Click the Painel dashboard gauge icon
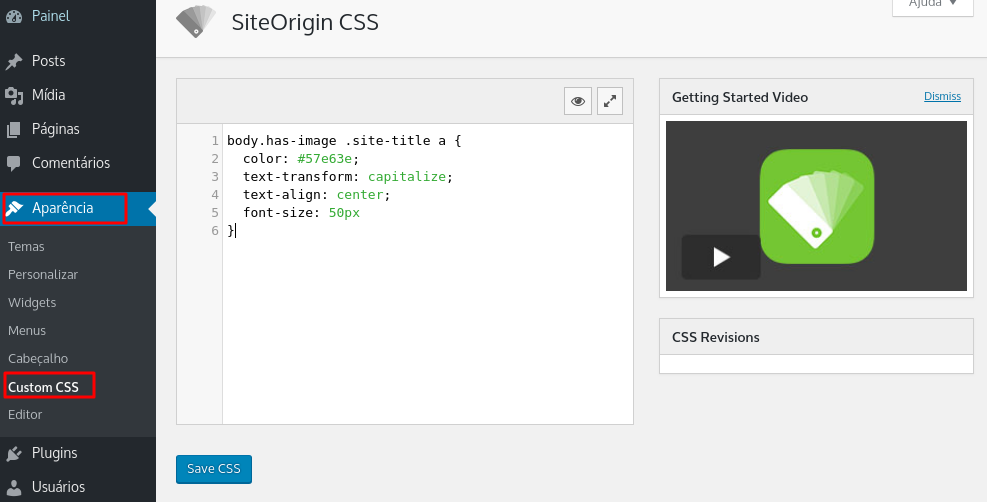The height and width of the screenshot is (502, 987). coord(14,16)
